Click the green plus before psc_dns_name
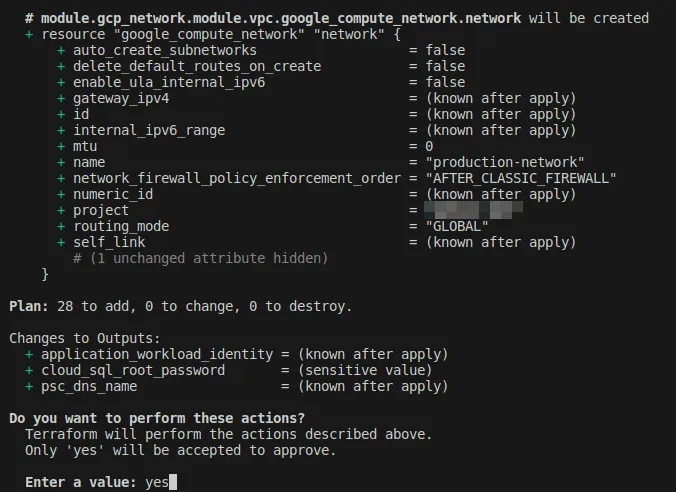Viewport: 676px width, 492px height. pos(29,386)
